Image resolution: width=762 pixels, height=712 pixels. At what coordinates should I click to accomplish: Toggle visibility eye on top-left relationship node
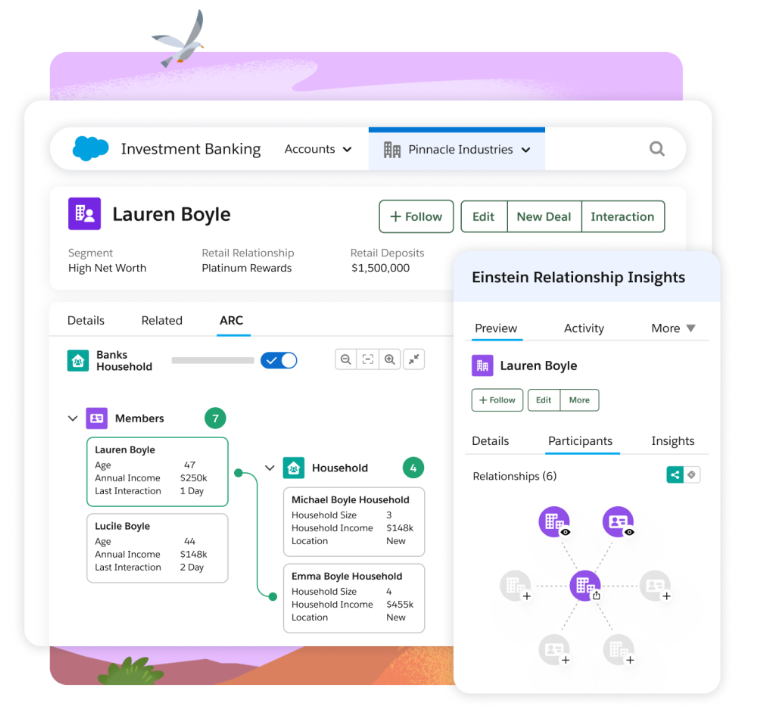[566, 533]
